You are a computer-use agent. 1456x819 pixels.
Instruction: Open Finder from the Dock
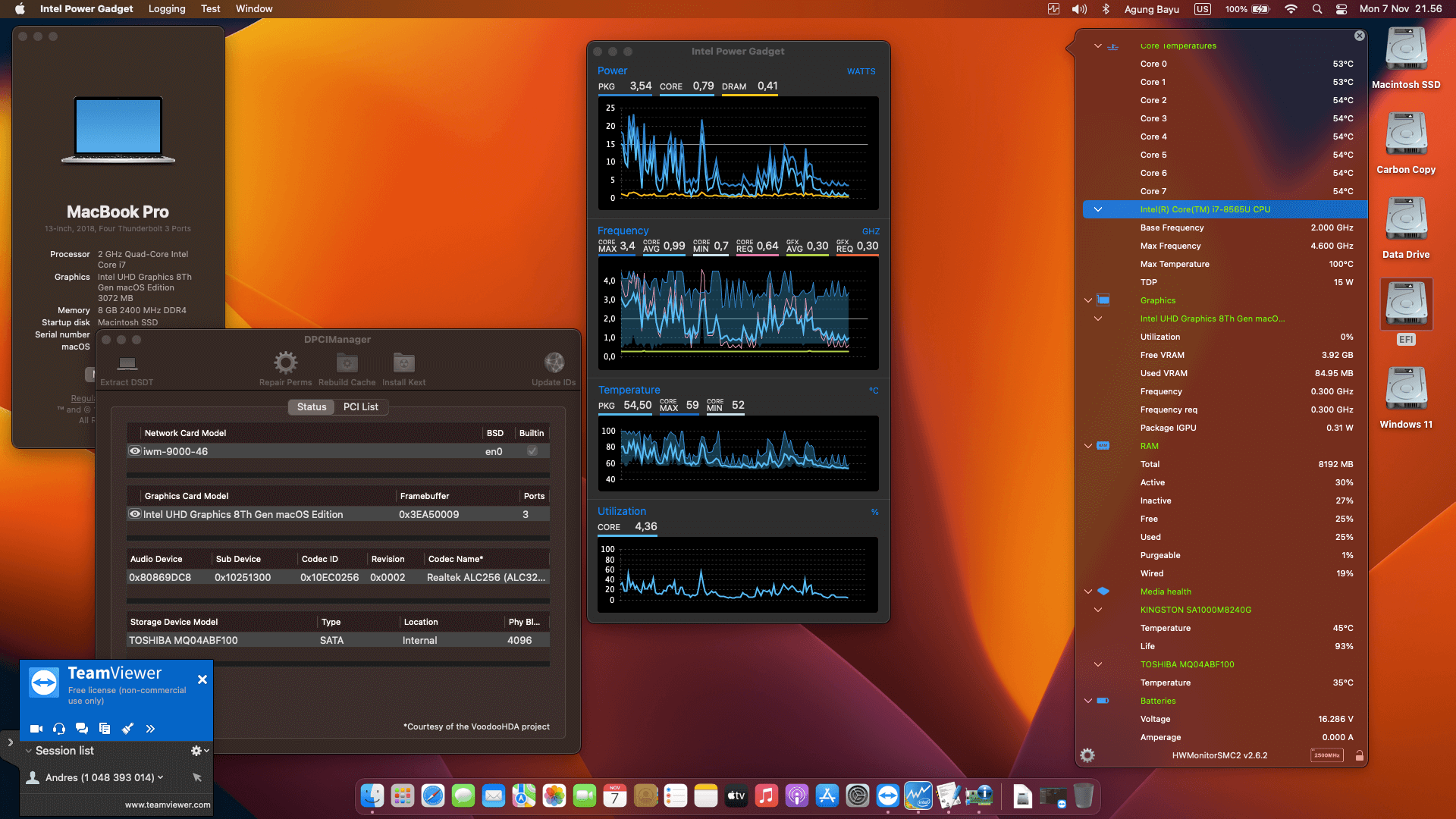[372, 795]
